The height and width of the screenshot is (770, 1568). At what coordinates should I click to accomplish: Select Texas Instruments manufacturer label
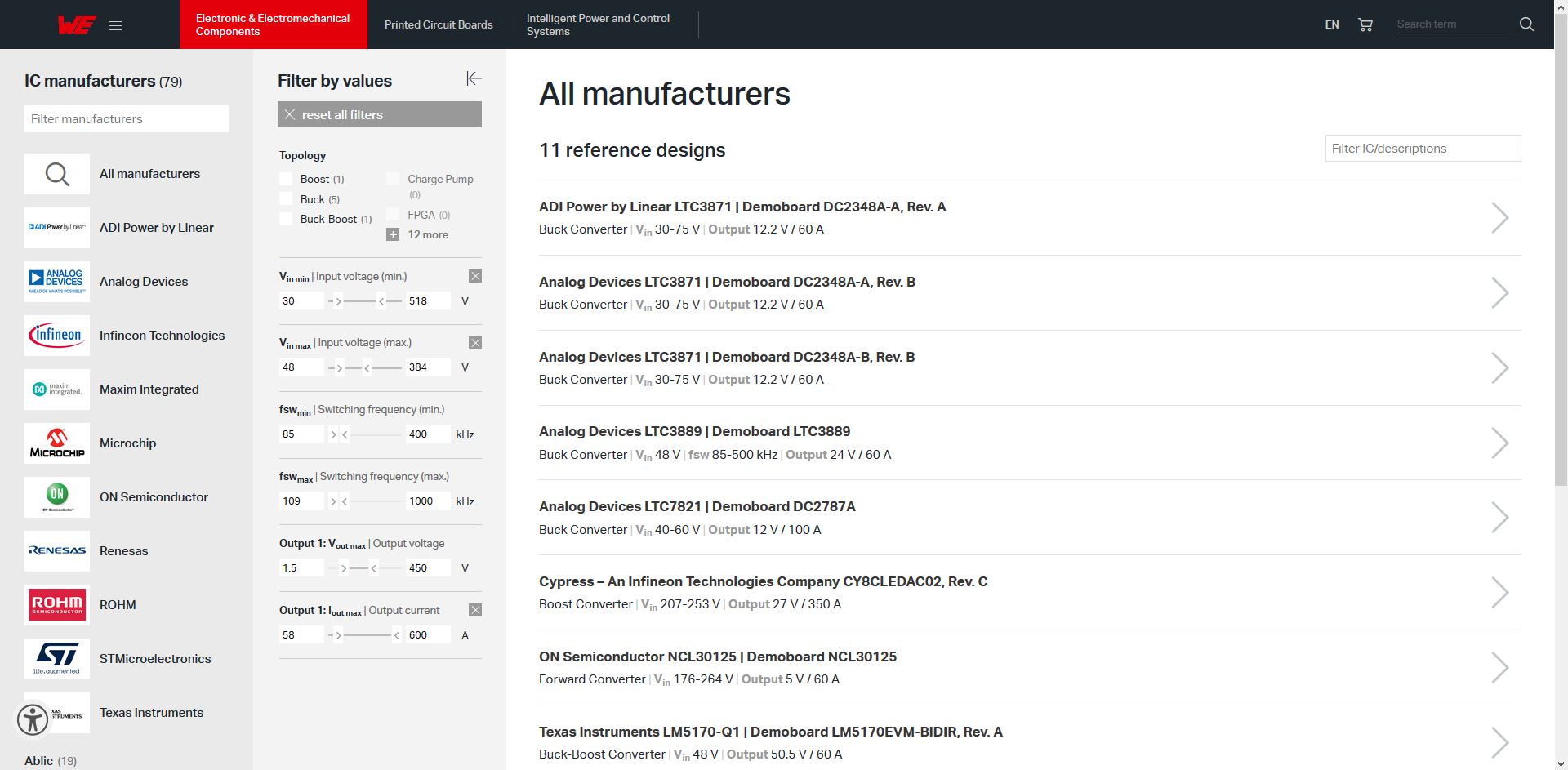[151, 713]
